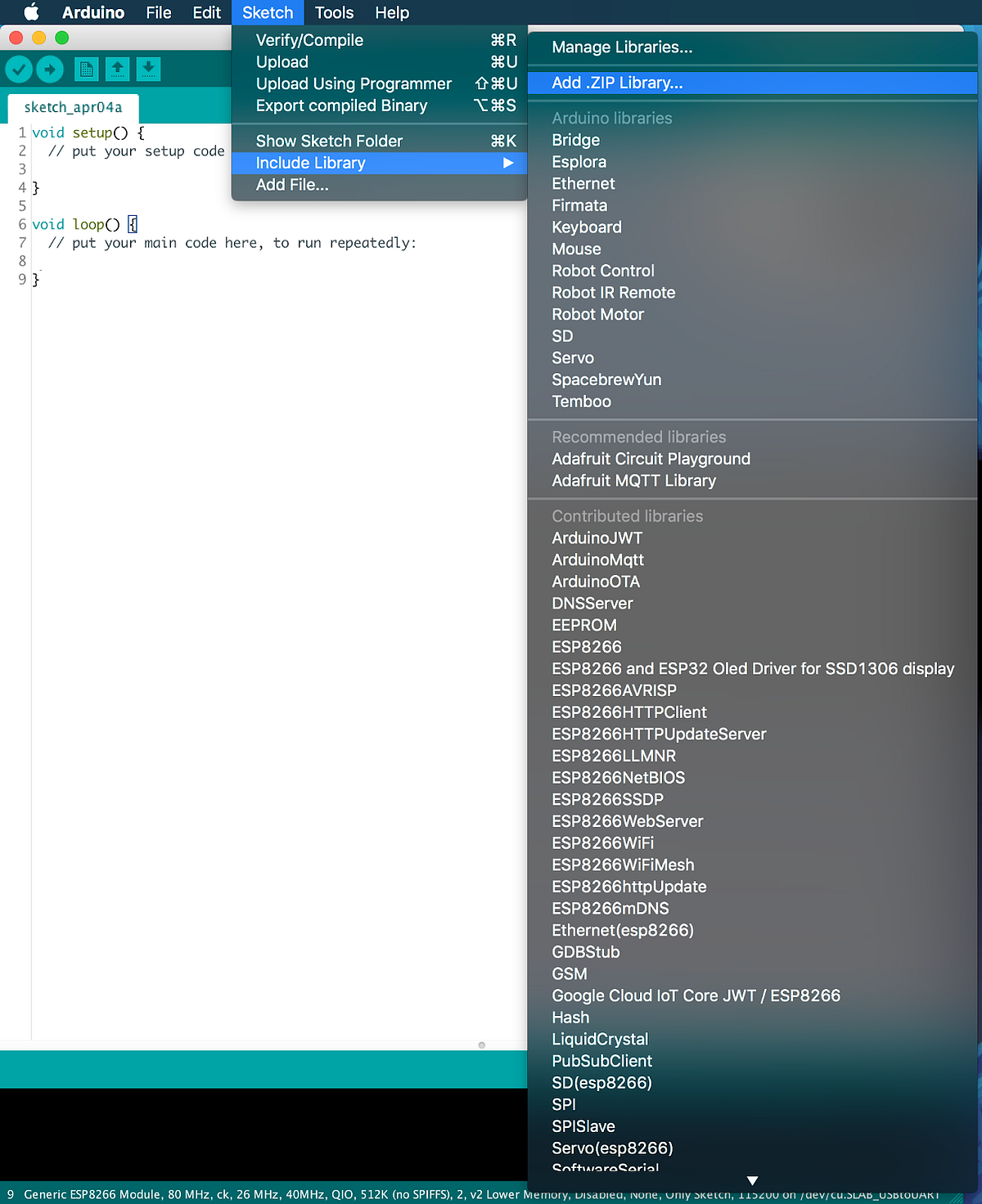Include the Esplora library

pyautogui.click(x=753, y=162)
